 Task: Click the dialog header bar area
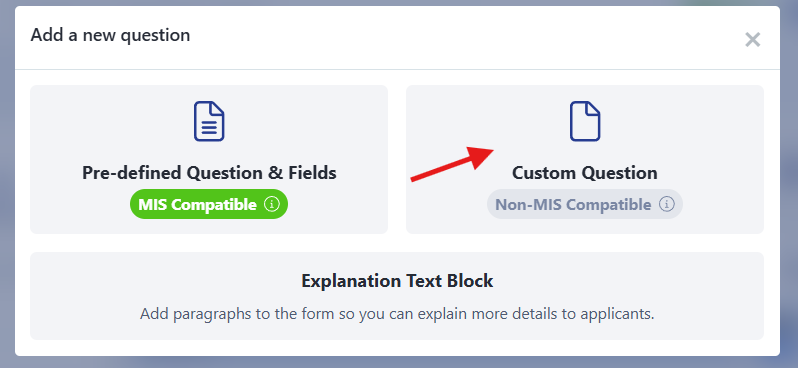[x=397, y=38]
